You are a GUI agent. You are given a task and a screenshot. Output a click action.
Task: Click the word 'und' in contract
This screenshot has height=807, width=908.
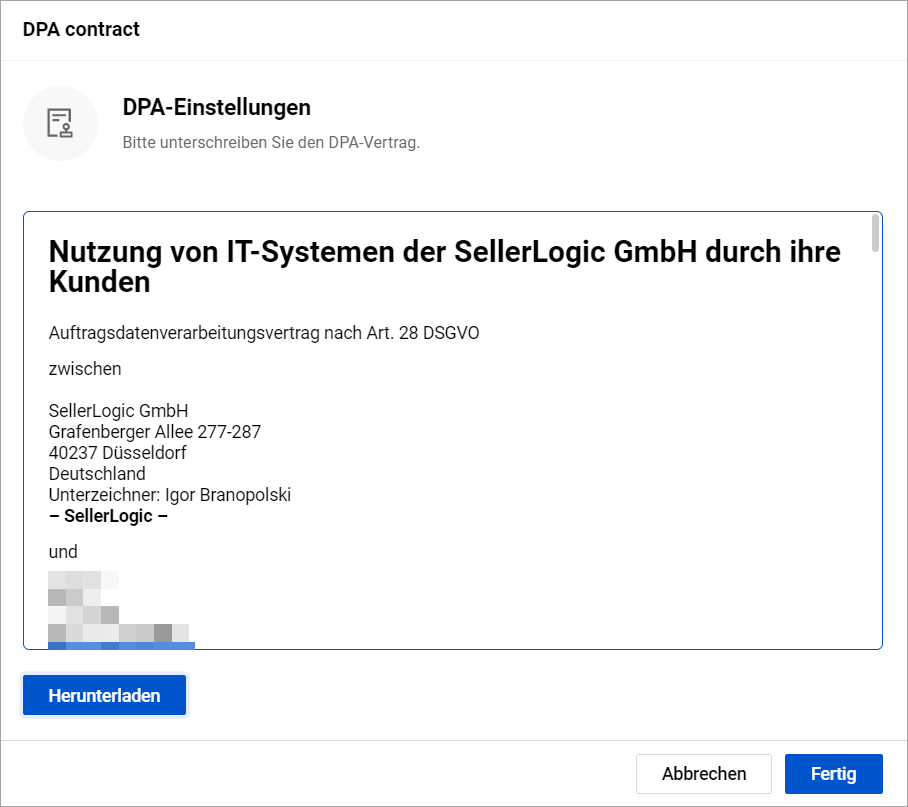click(x=63, y=552)
